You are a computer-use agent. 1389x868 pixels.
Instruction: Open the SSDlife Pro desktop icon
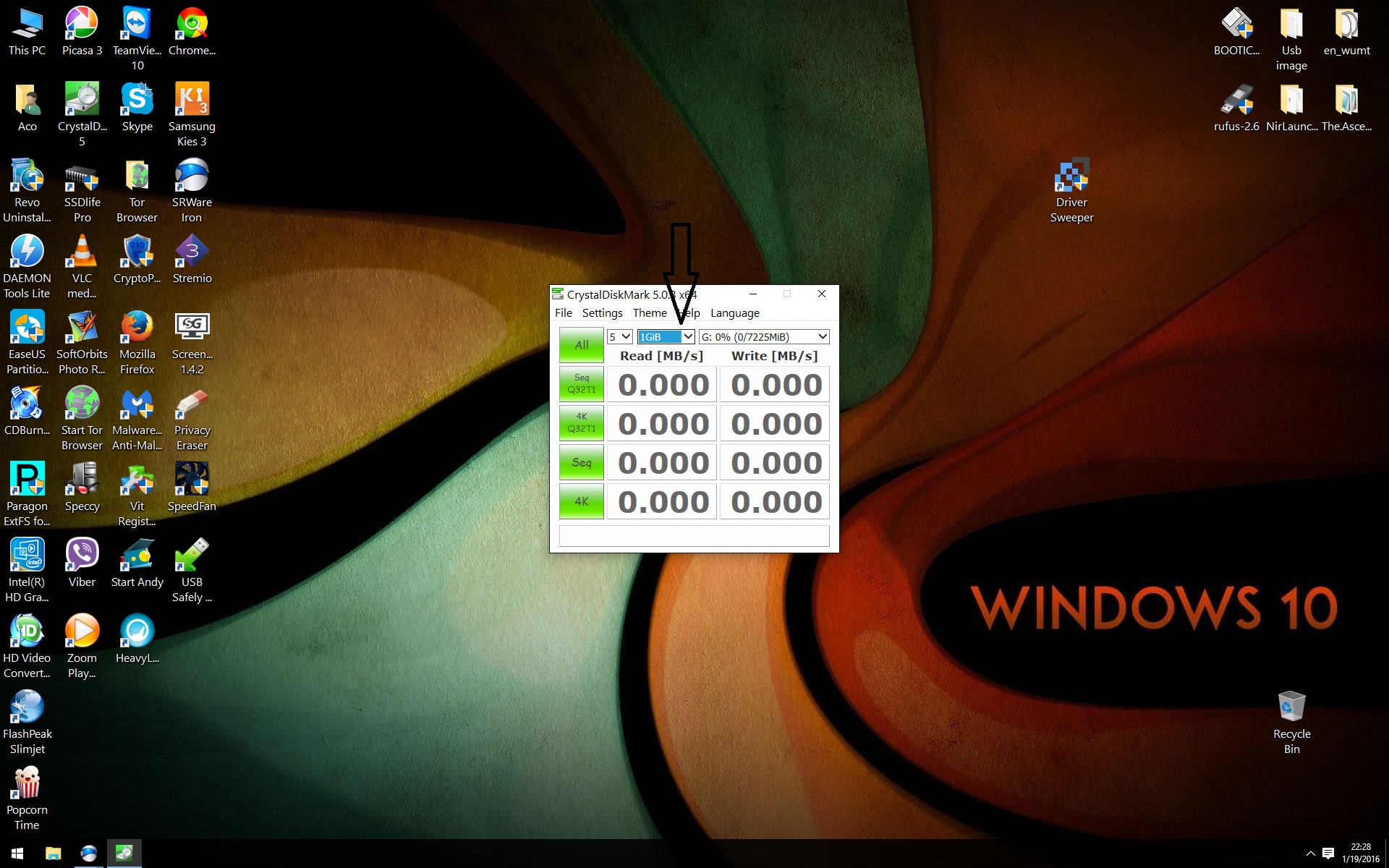(82, 177)
